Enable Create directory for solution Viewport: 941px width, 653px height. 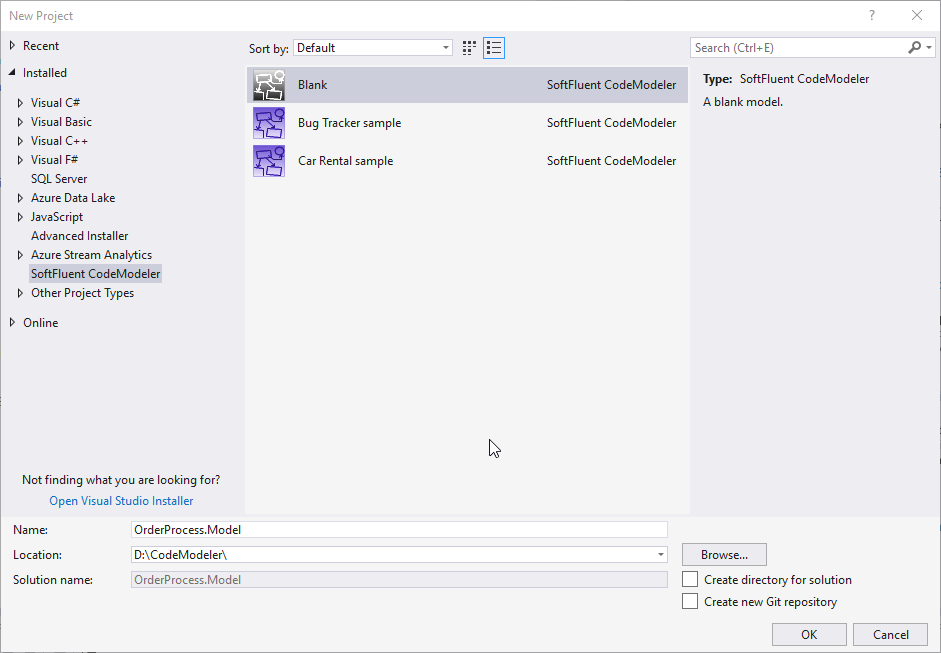pos(690,580)
